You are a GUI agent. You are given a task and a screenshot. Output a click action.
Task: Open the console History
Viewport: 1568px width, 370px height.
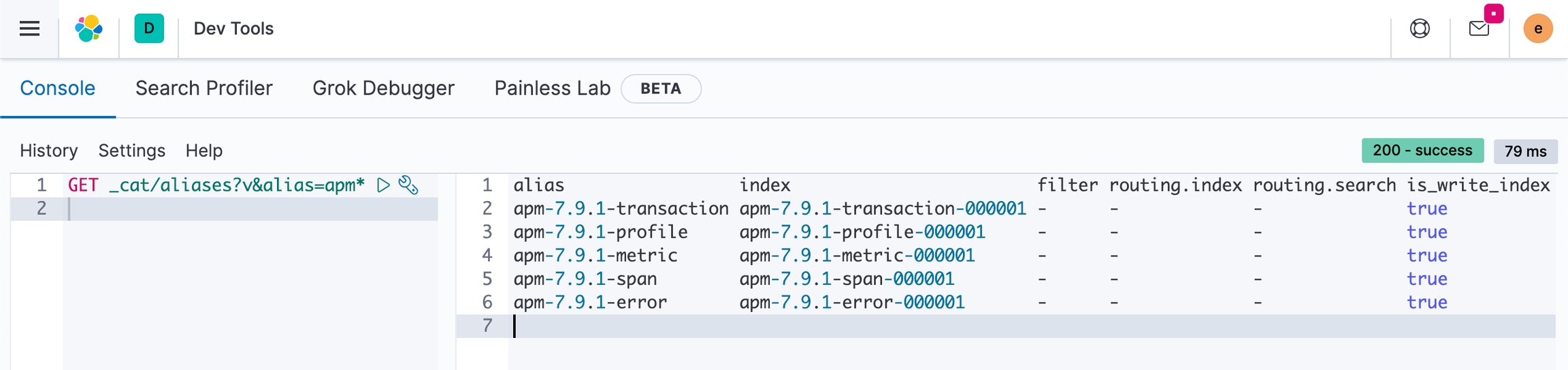48,151
